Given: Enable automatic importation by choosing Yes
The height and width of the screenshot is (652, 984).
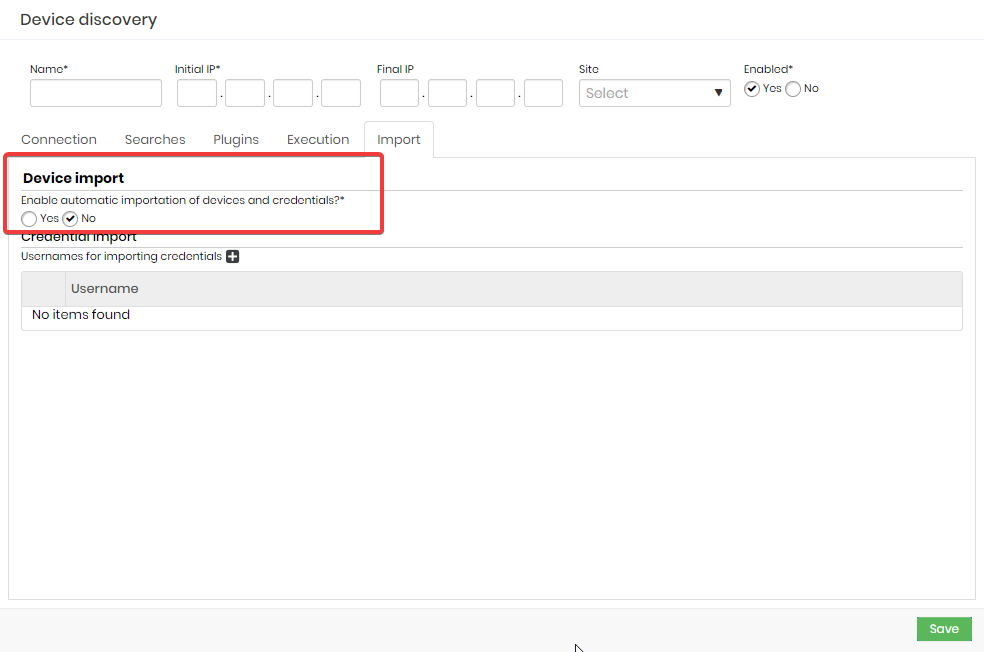Looking at the screenshot, I should click(29, 219).
